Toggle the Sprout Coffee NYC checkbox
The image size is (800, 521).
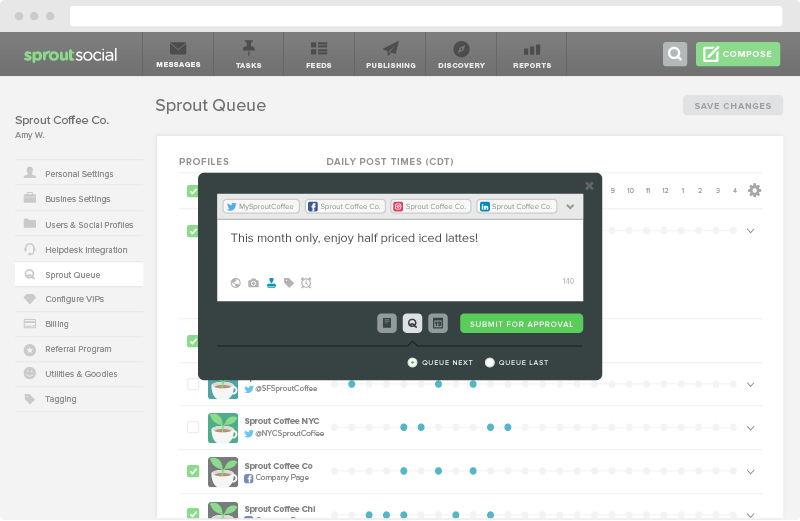pyautogui.click(x=193, y=427)
